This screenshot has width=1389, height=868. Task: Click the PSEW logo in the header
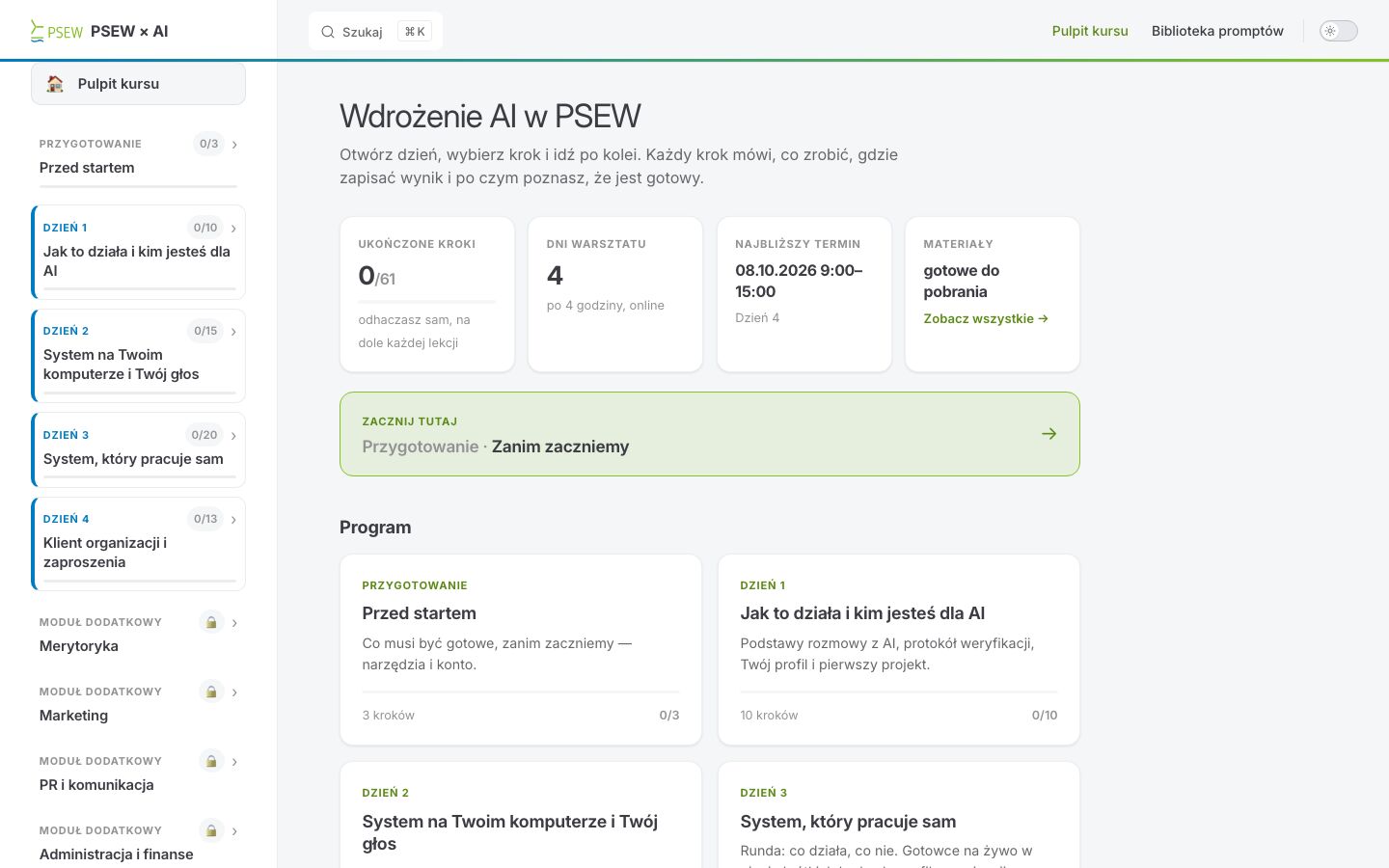(57, 31)
